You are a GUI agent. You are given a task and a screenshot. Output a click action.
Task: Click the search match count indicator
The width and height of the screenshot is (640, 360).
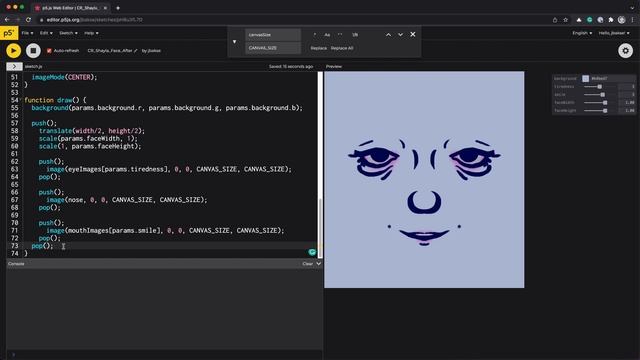pos(355,35)
